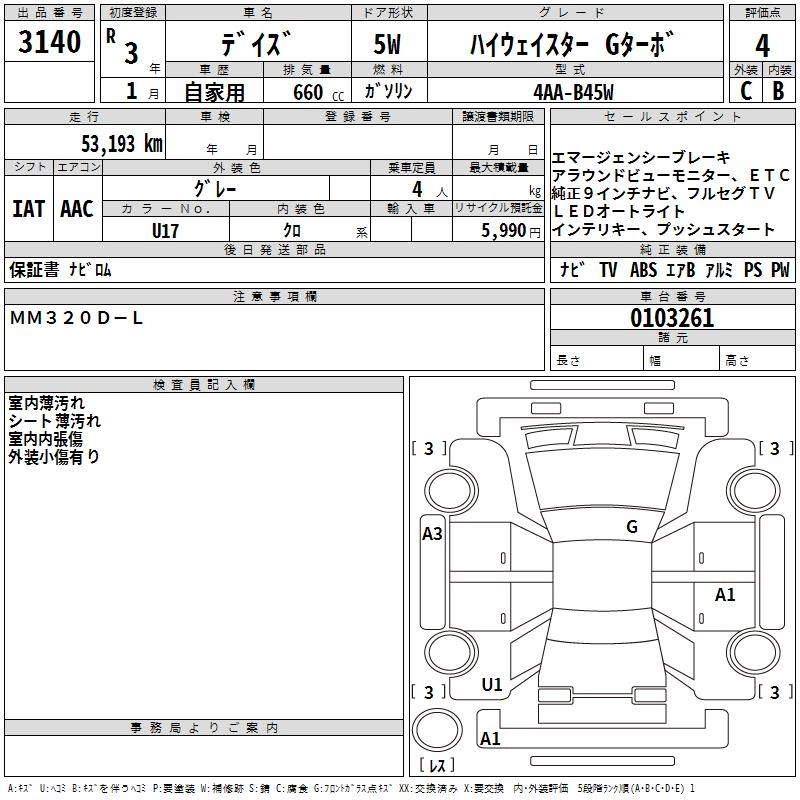
Task: Select fuel type ガソリン
Action: (388, 91)
